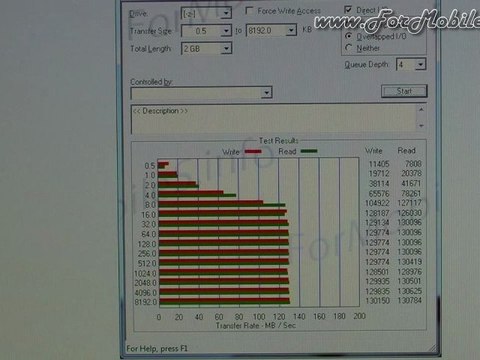
Task: Enable the Force Write Access checkbox
Action: (x=249, y=11)
